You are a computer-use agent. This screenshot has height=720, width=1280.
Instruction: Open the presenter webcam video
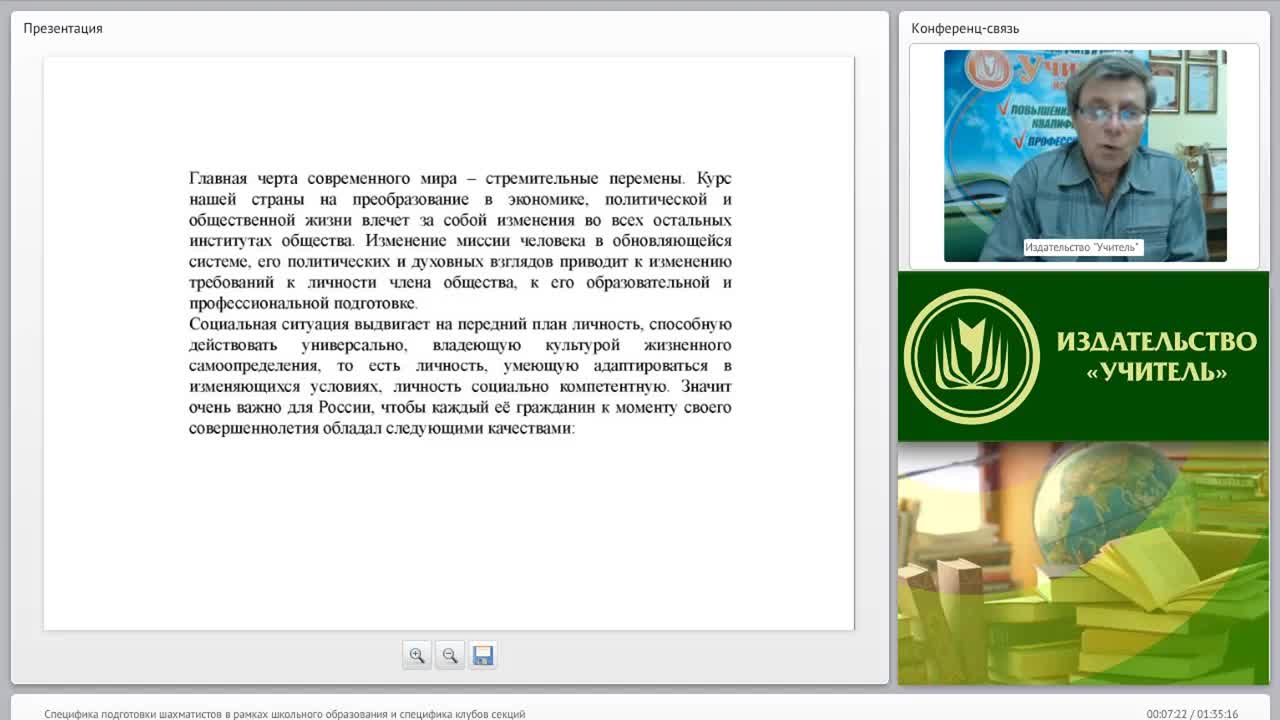[x=1085, y=156]
